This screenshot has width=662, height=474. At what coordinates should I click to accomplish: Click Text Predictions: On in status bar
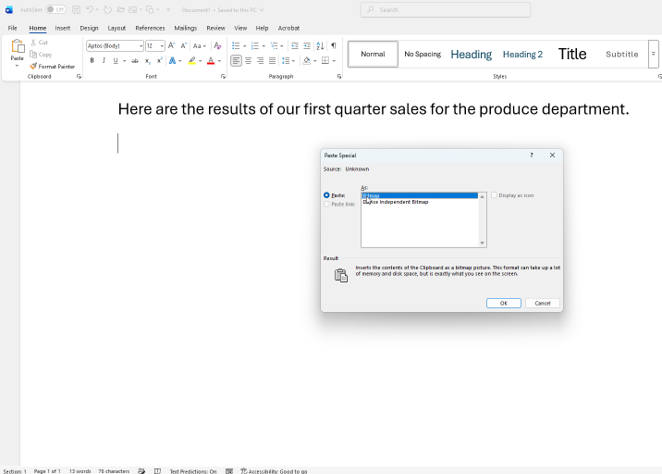click(x=193, y=471)
